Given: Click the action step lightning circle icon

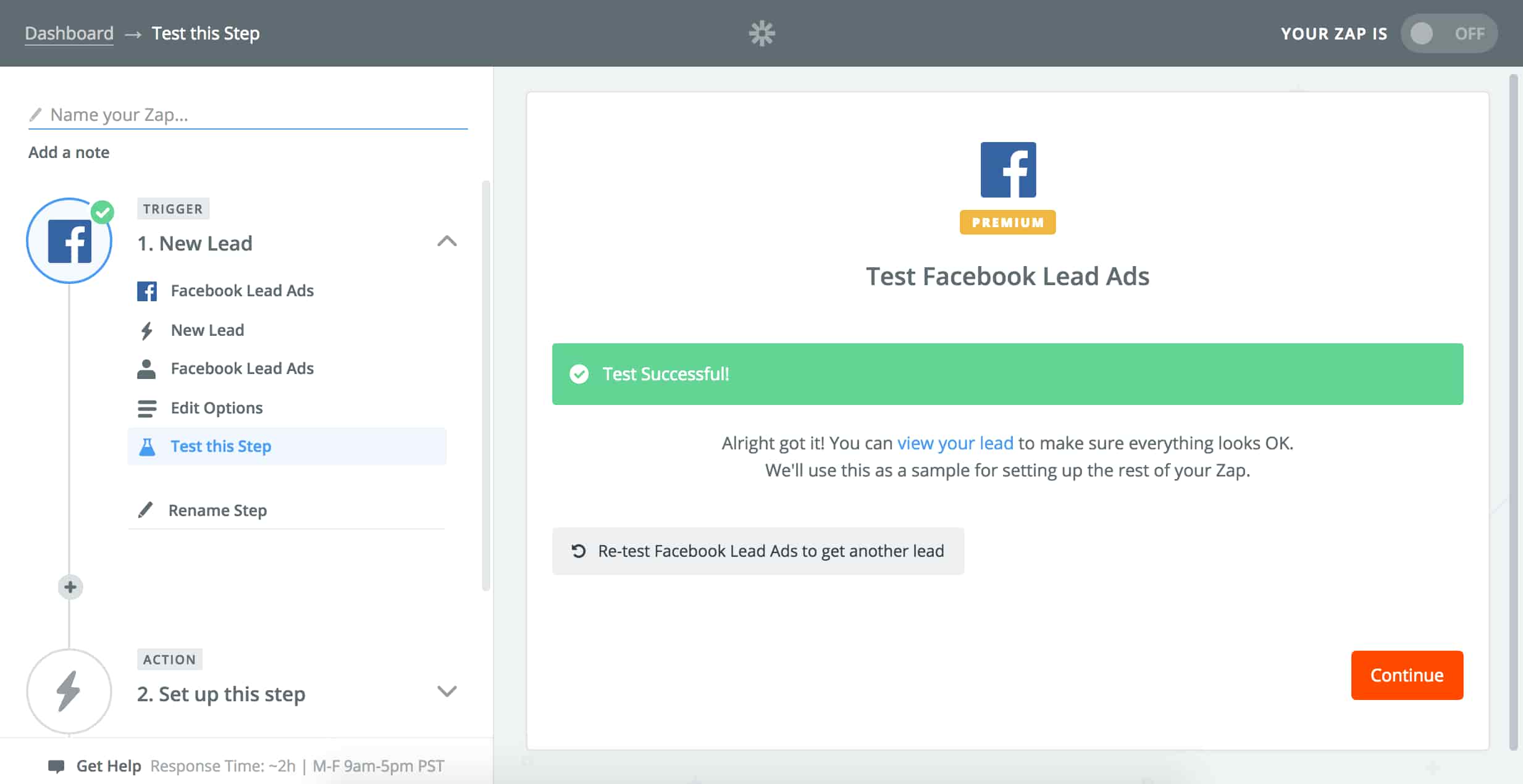Looking at the screenshot, I should [x=69, y=691].
